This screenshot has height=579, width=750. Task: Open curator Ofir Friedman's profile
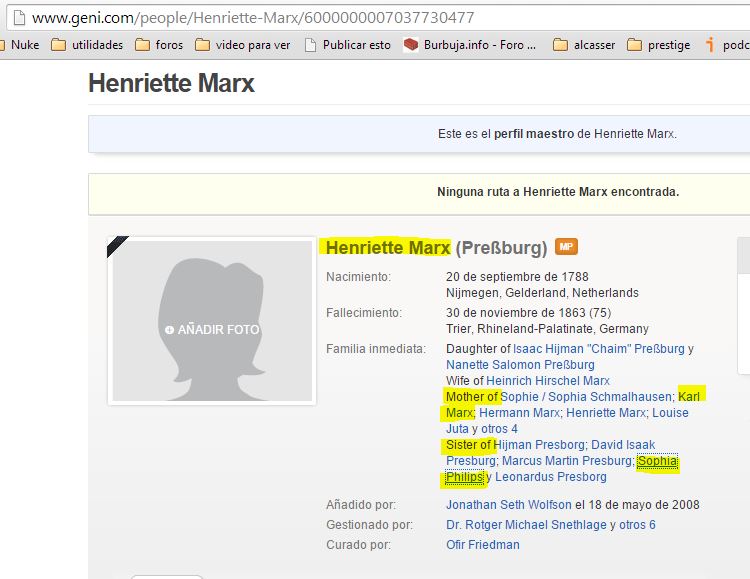(482, 545)
